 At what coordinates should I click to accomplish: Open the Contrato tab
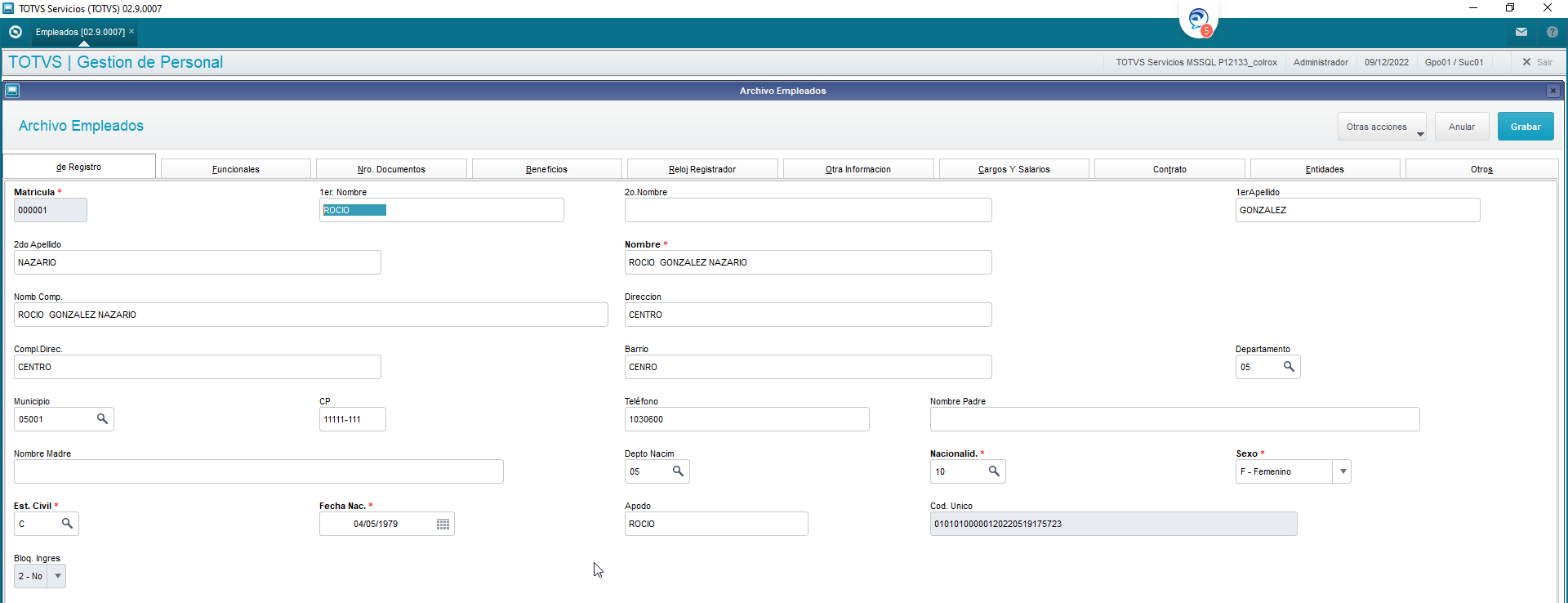pos(1169,169)
